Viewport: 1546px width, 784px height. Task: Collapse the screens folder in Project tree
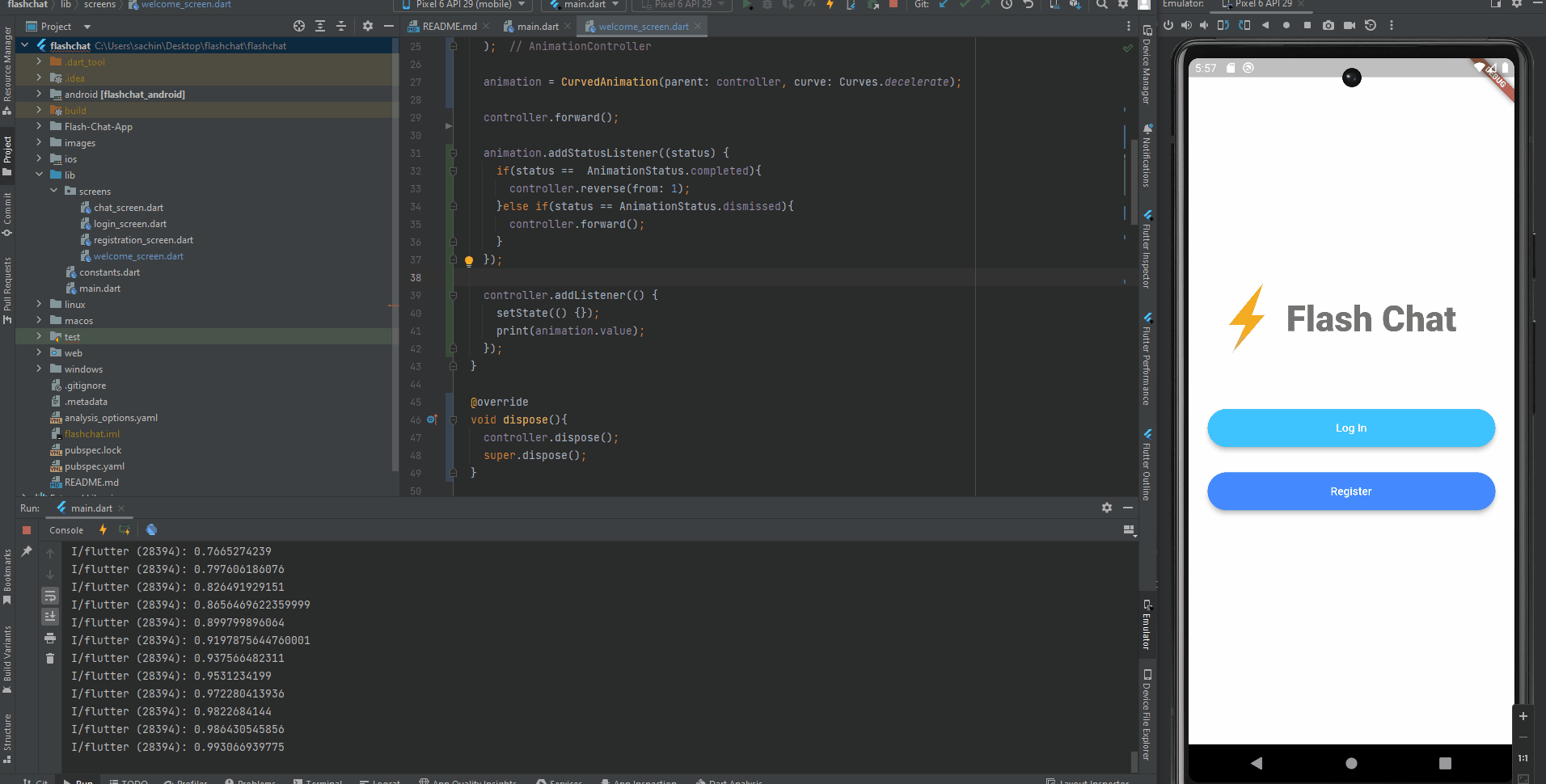point(54,191)
